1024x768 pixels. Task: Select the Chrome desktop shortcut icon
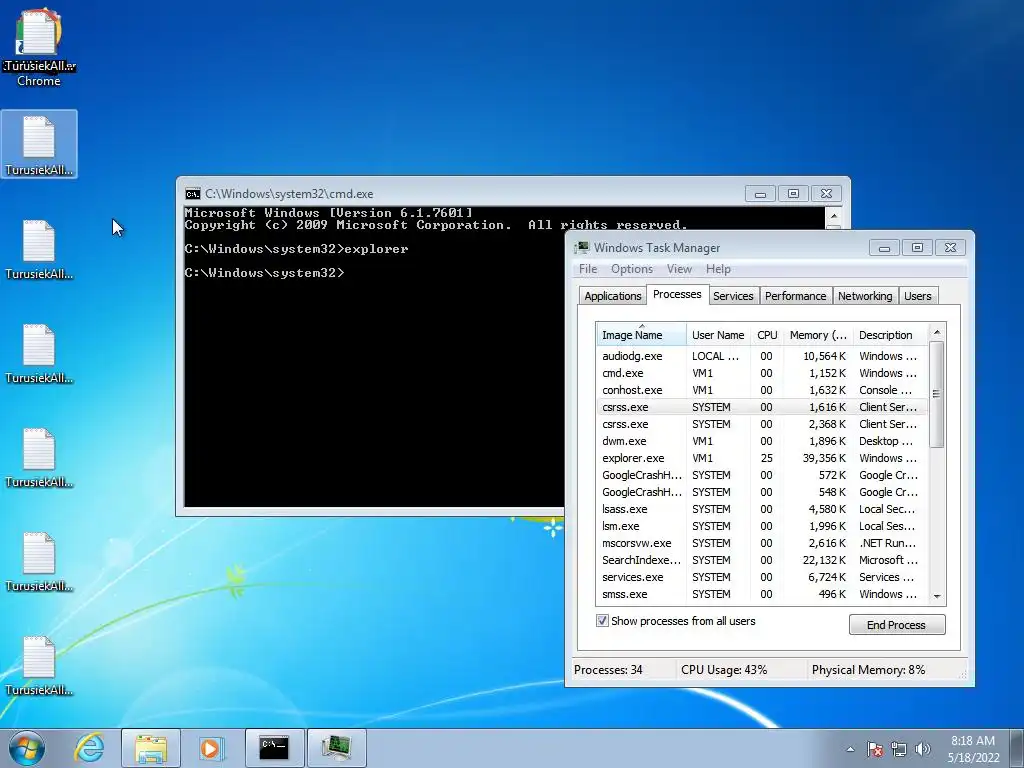pyautogui.click(x=39, y=48)
